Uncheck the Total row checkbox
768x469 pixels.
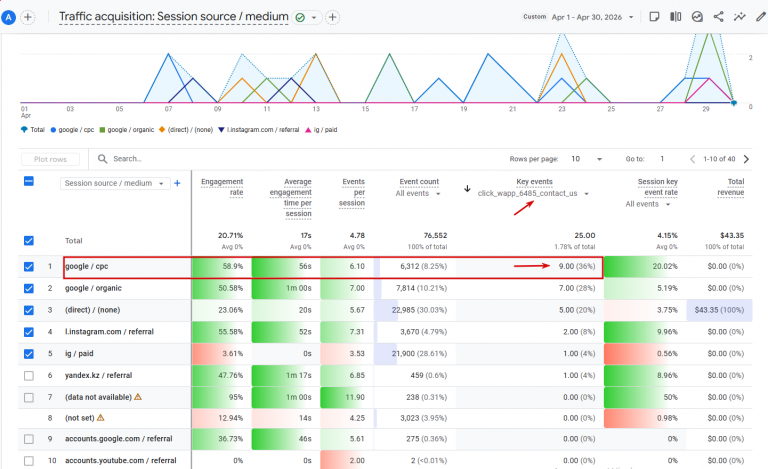tap(29, 240)
